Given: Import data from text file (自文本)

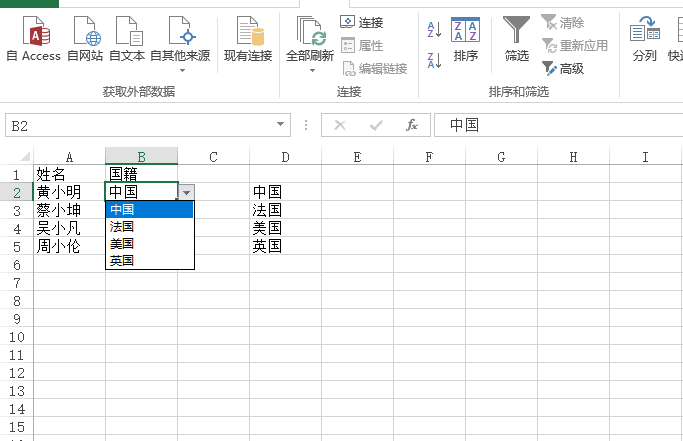Looking at the screenshot, I should [127, 39].
